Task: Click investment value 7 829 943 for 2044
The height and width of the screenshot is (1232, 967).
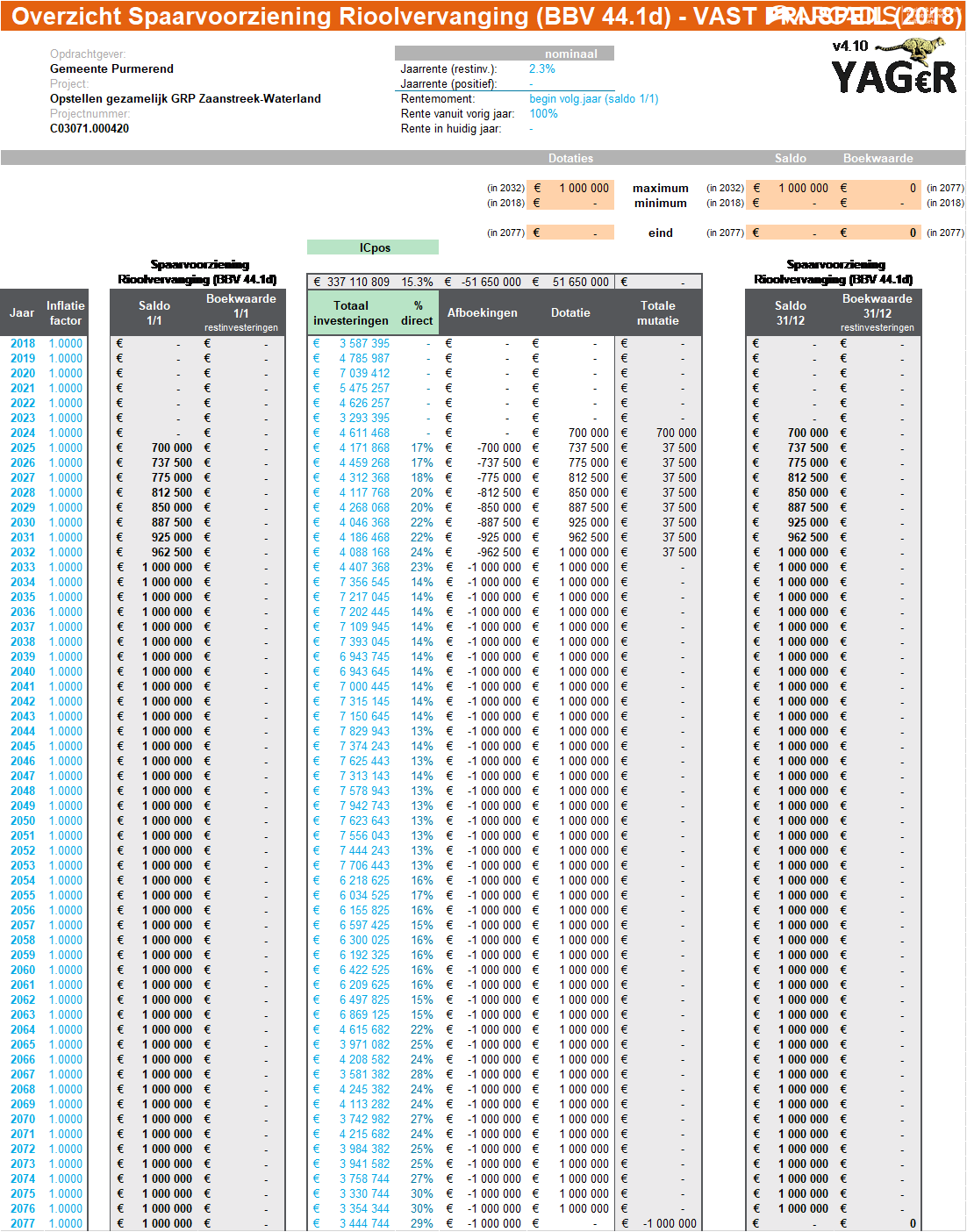Action: tap(364, 731)
